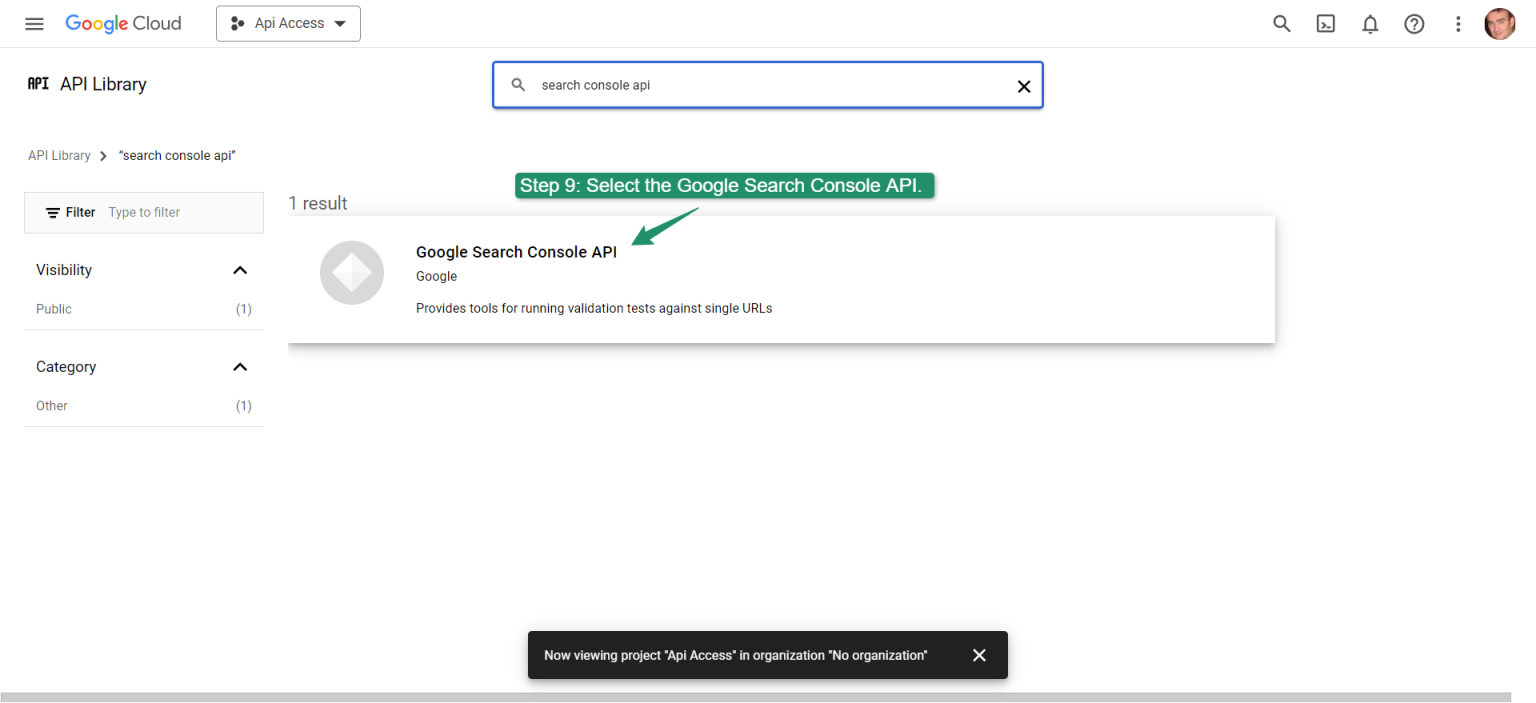
Task: Select the Google Search Console API result
Action: click(516, 252)
